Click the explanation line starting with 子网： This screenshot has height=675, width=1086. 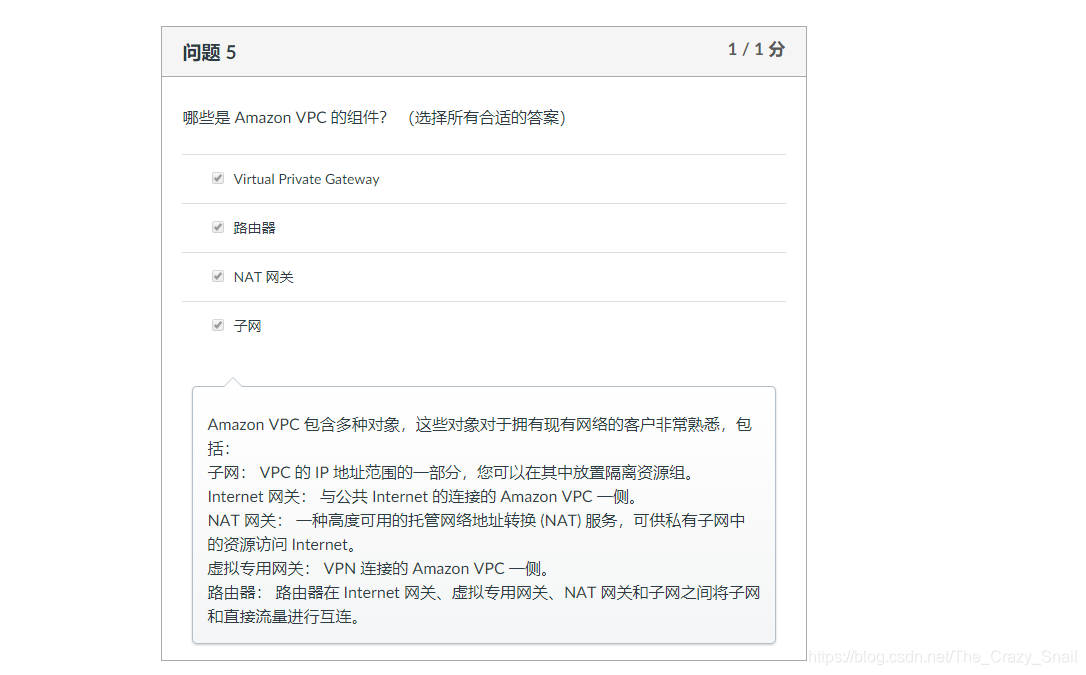click(x=451, y=473)
